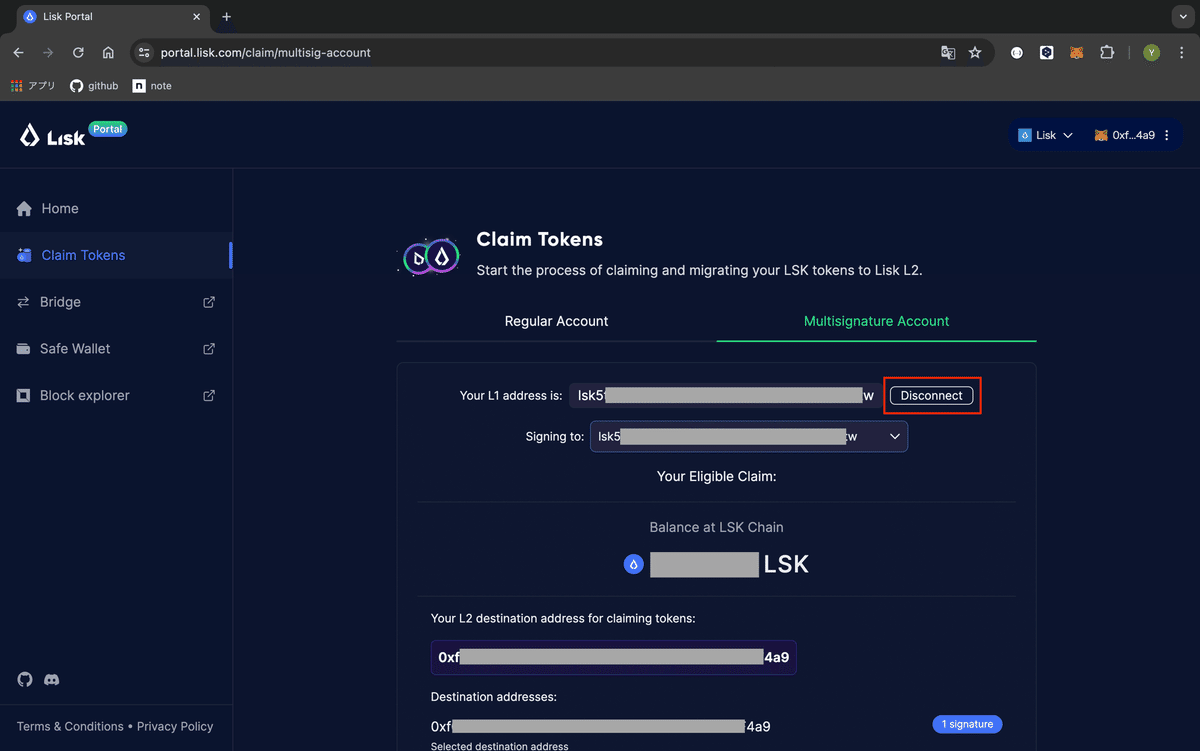The height and width of the screenshot is (751, 1200).
Task: Select the L1 address value field
Action: (x=726, y=396)
